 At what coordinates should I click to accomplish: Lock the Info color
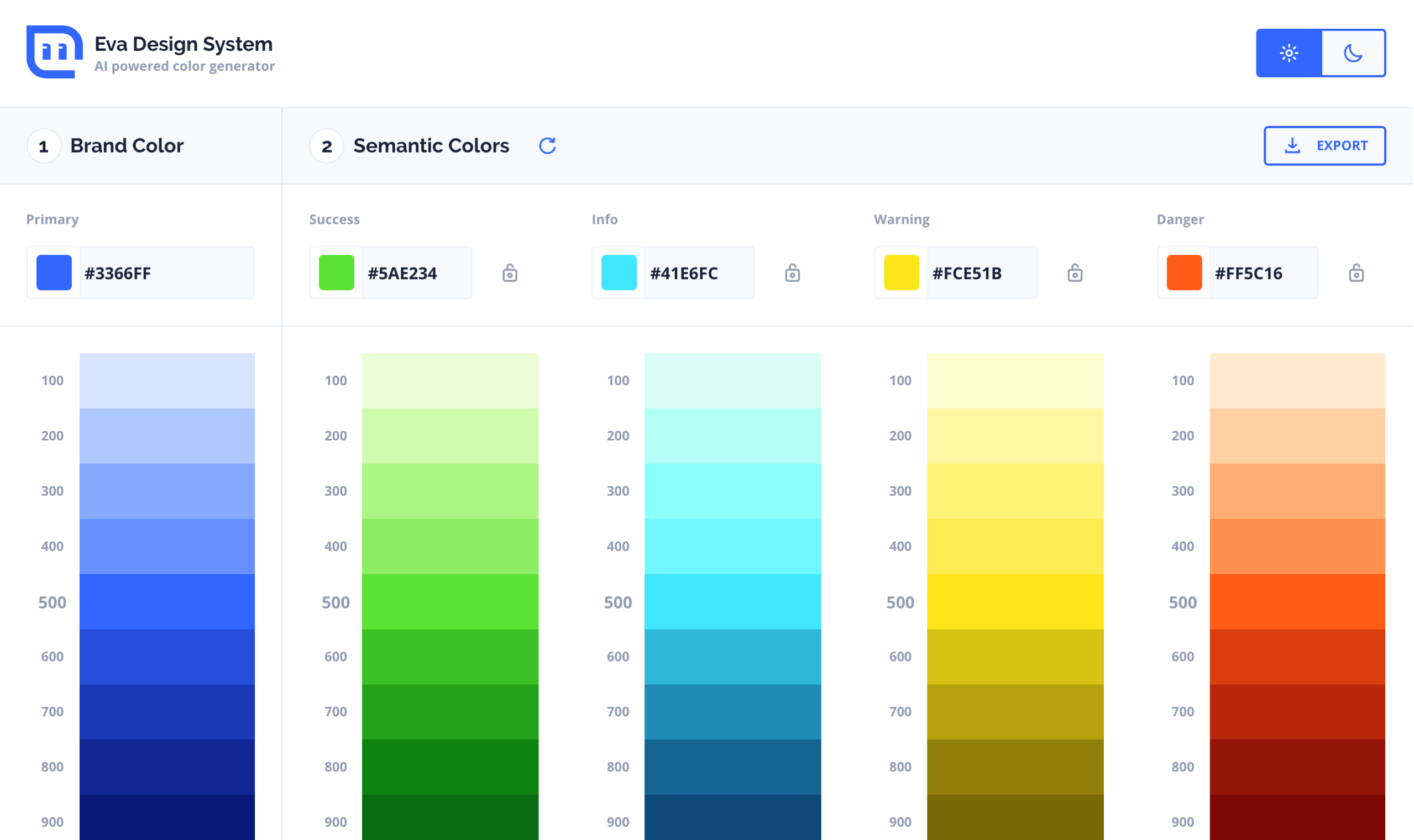tap(792, 274)
